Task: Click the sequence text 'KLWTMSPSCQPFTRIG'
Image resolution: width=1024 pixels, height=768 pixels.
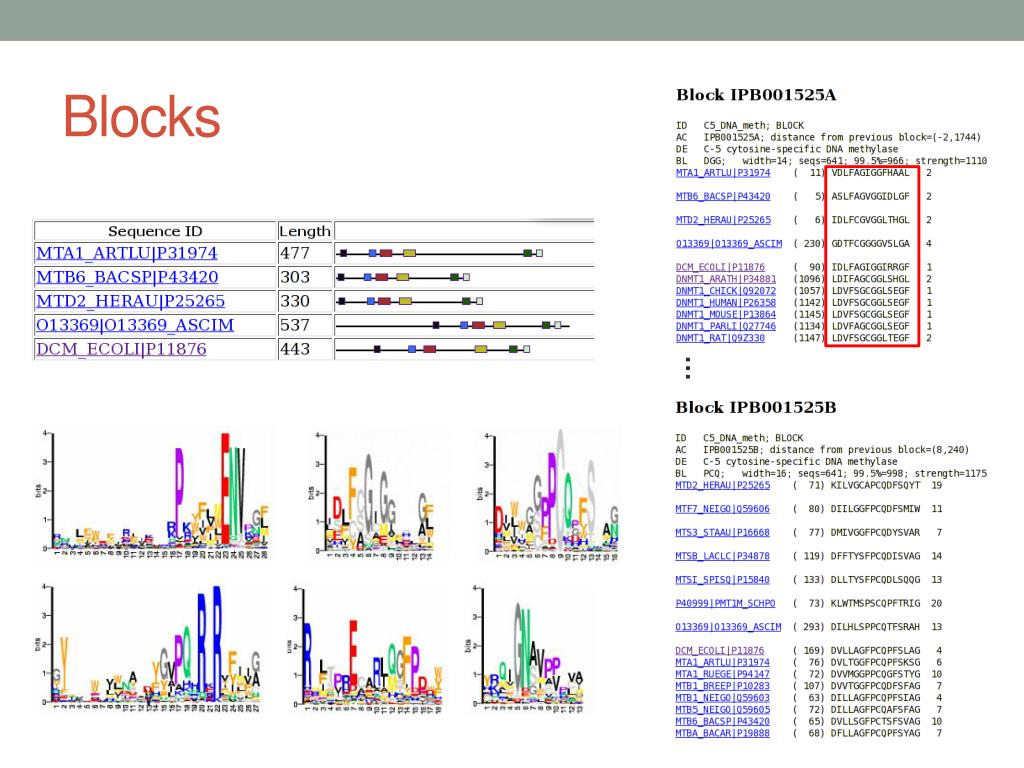Action: 875,603
